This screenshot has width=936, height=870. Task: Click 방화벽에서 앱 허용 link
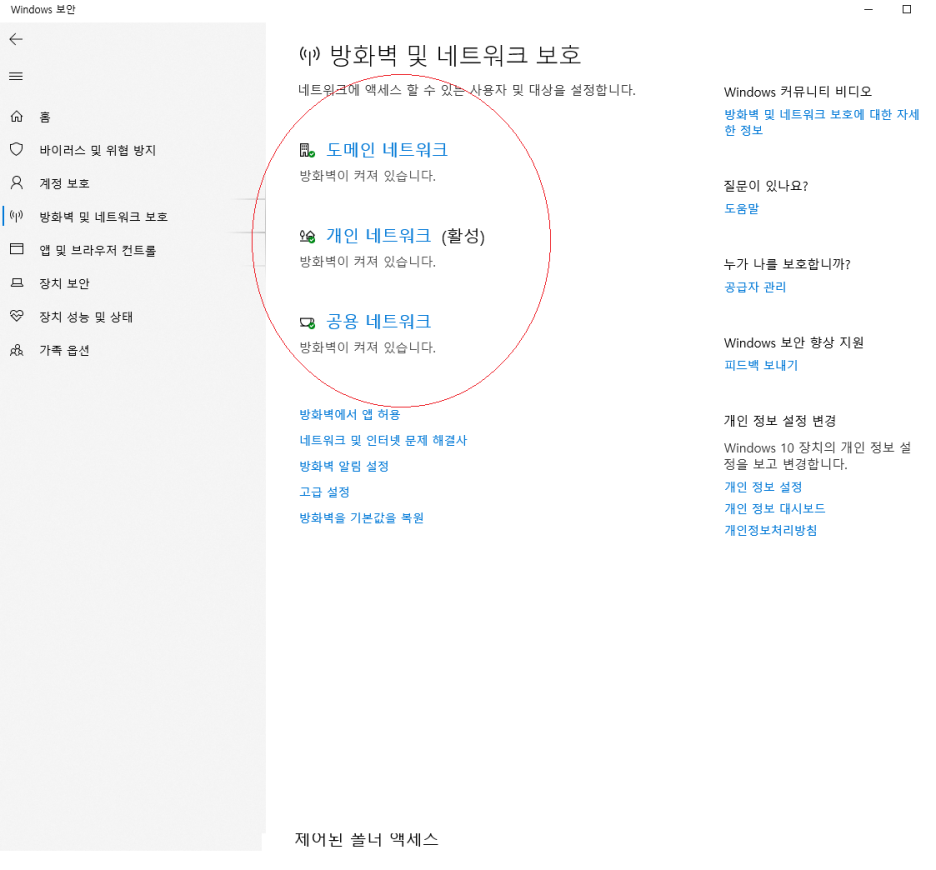(x=350, y=414)
